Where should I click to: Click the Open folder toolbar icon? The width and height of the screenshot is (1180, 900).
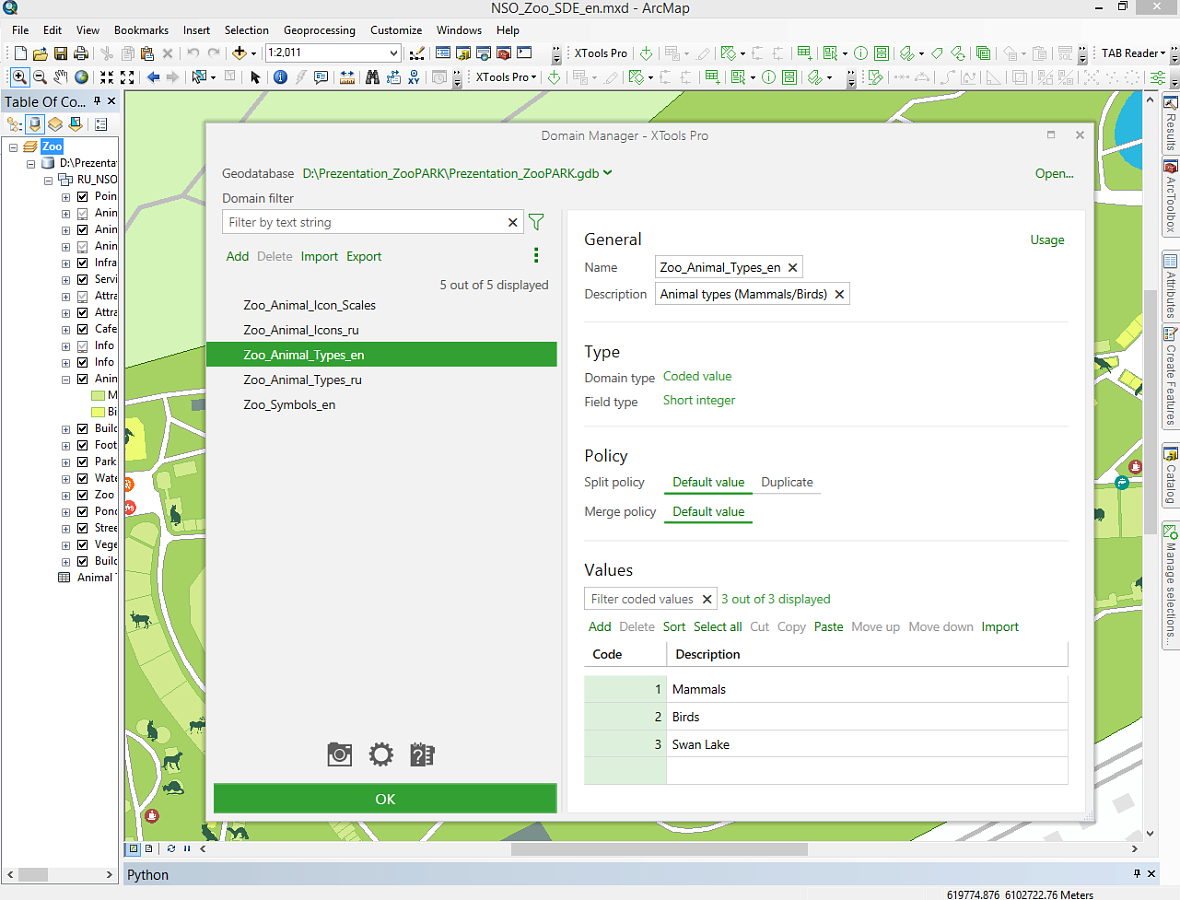(40, 53)
